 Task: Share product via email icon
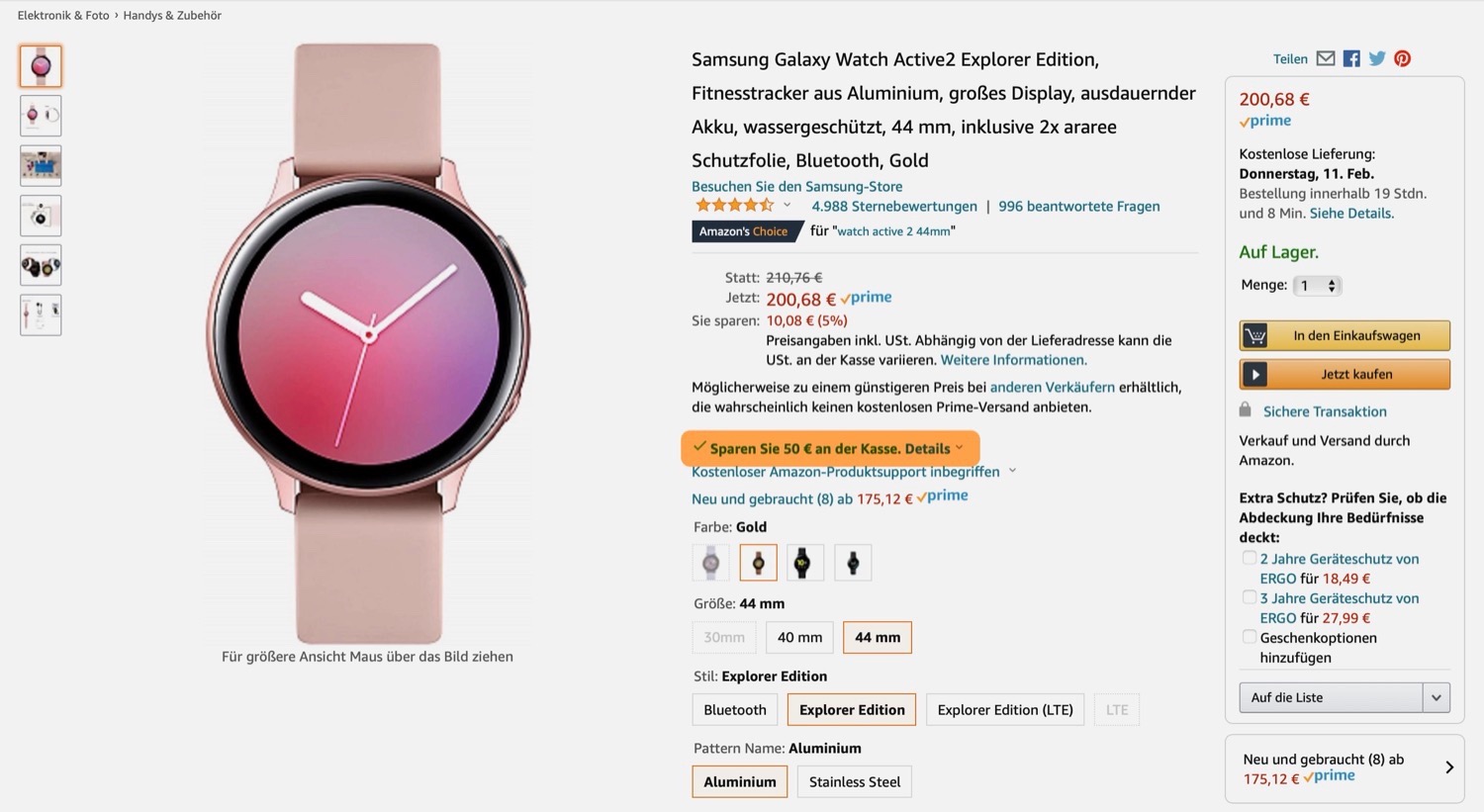[1326, 58]
